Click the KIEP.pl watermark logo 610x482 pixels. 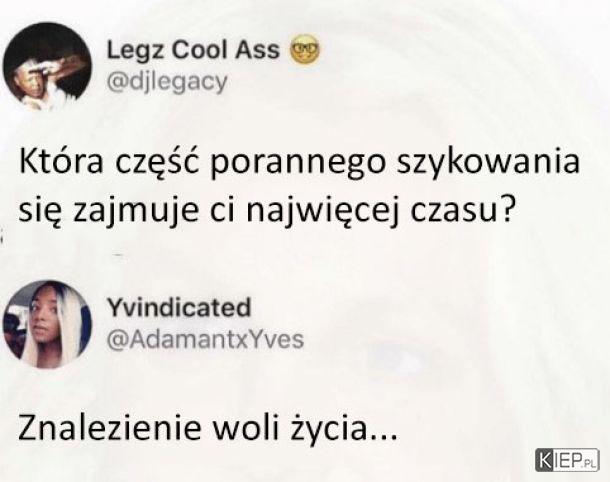click(x=567, y=460)
